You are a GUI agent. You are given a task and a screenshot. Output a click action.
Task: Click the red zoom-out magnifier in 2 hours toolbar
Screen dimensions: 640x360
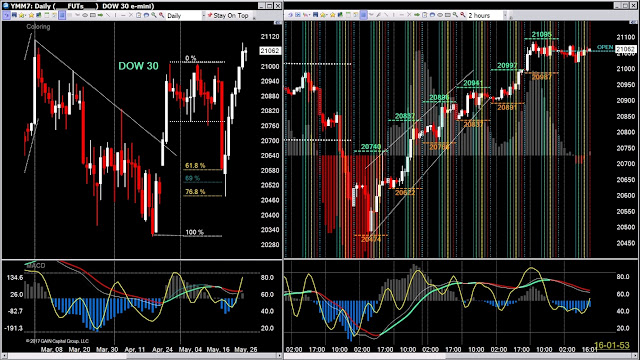pos(462,15)
